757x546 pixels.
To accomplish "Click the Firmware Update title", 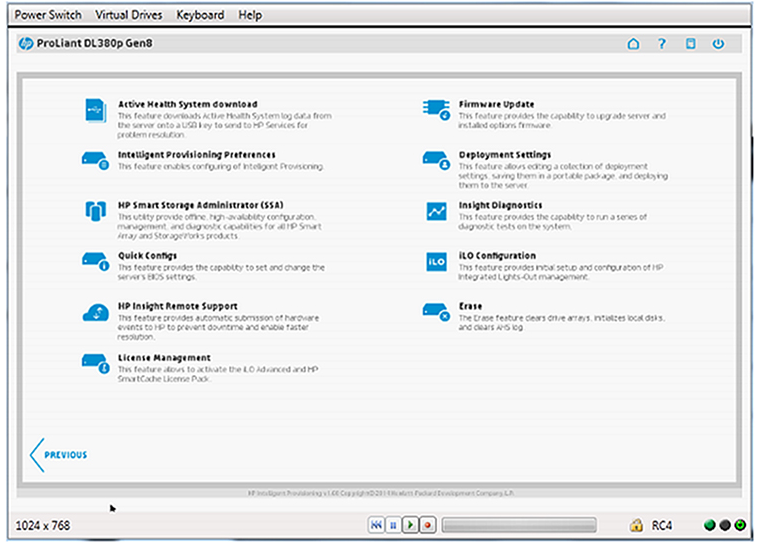I will tap(496, 104).
